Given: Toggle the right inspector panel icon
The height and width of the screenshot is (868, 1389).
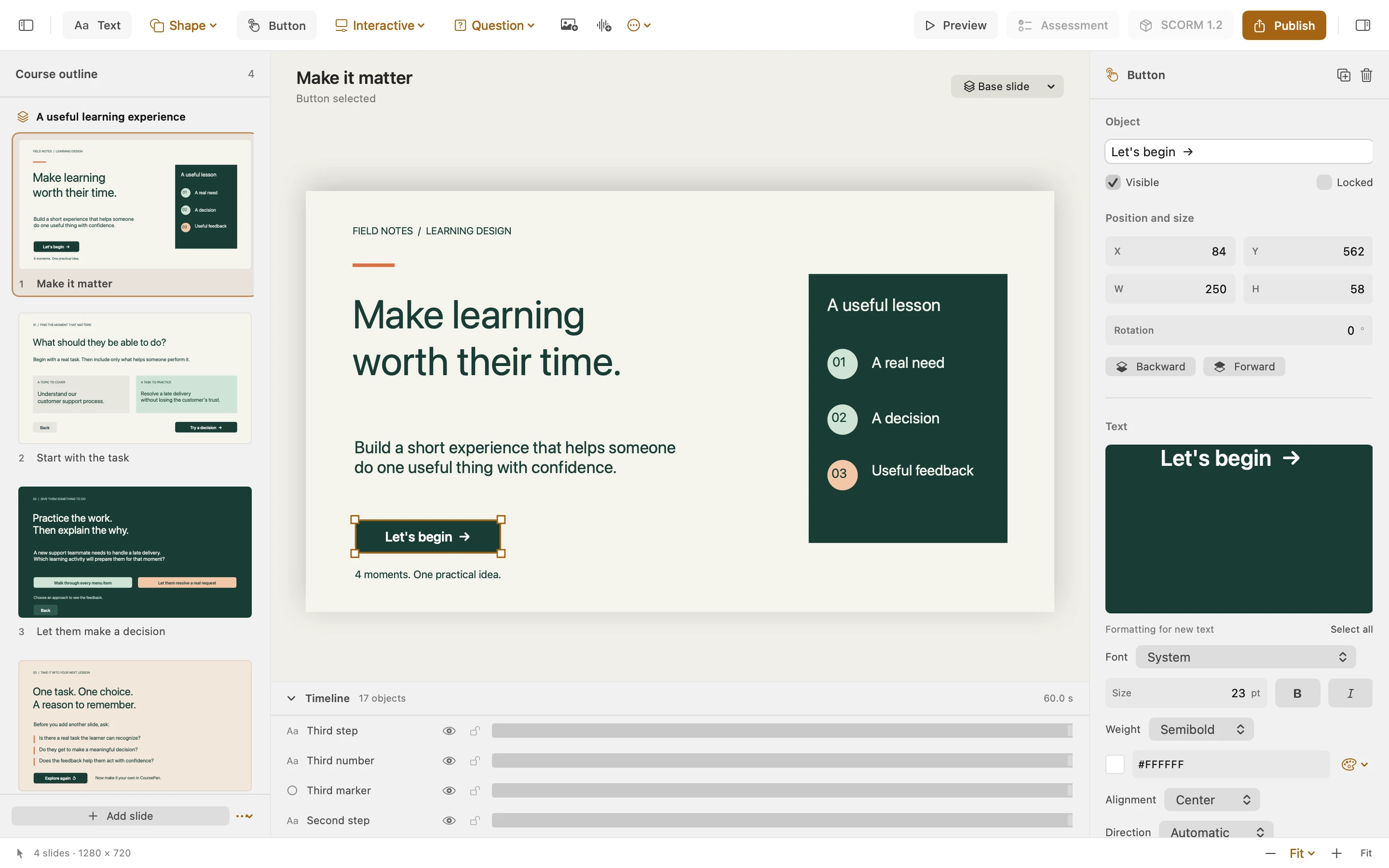Looking at the screenshot, I should tap(1362, 25).
